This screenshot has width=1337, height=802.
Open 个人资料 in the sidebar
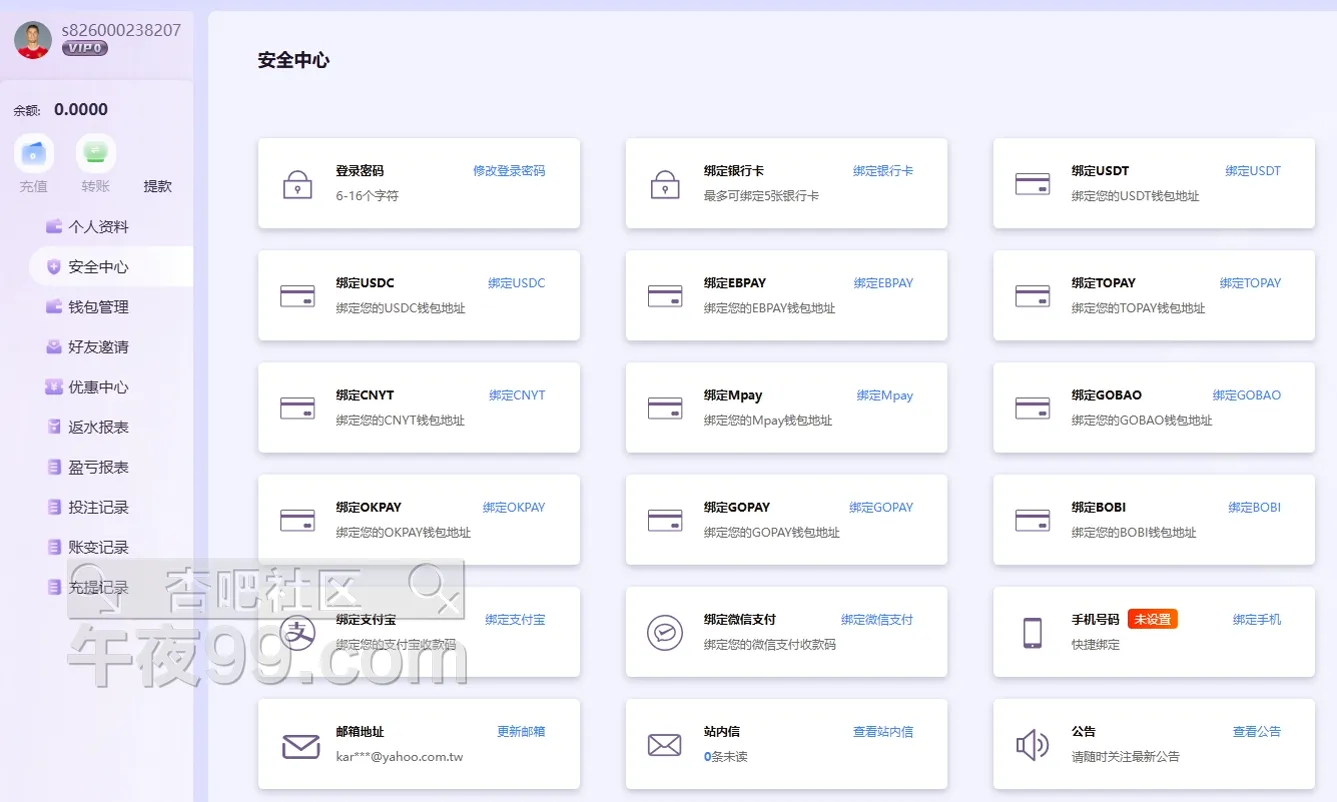point(98,227)
